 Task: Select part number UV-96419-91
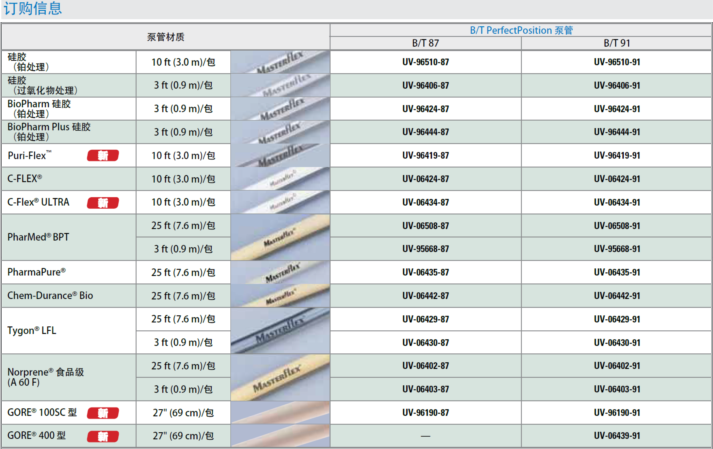click(x=617, y=156)
